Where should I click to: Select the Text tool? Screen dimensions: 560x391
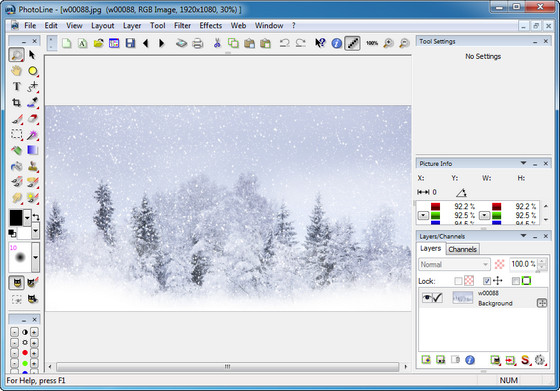[x=16, y=86]
